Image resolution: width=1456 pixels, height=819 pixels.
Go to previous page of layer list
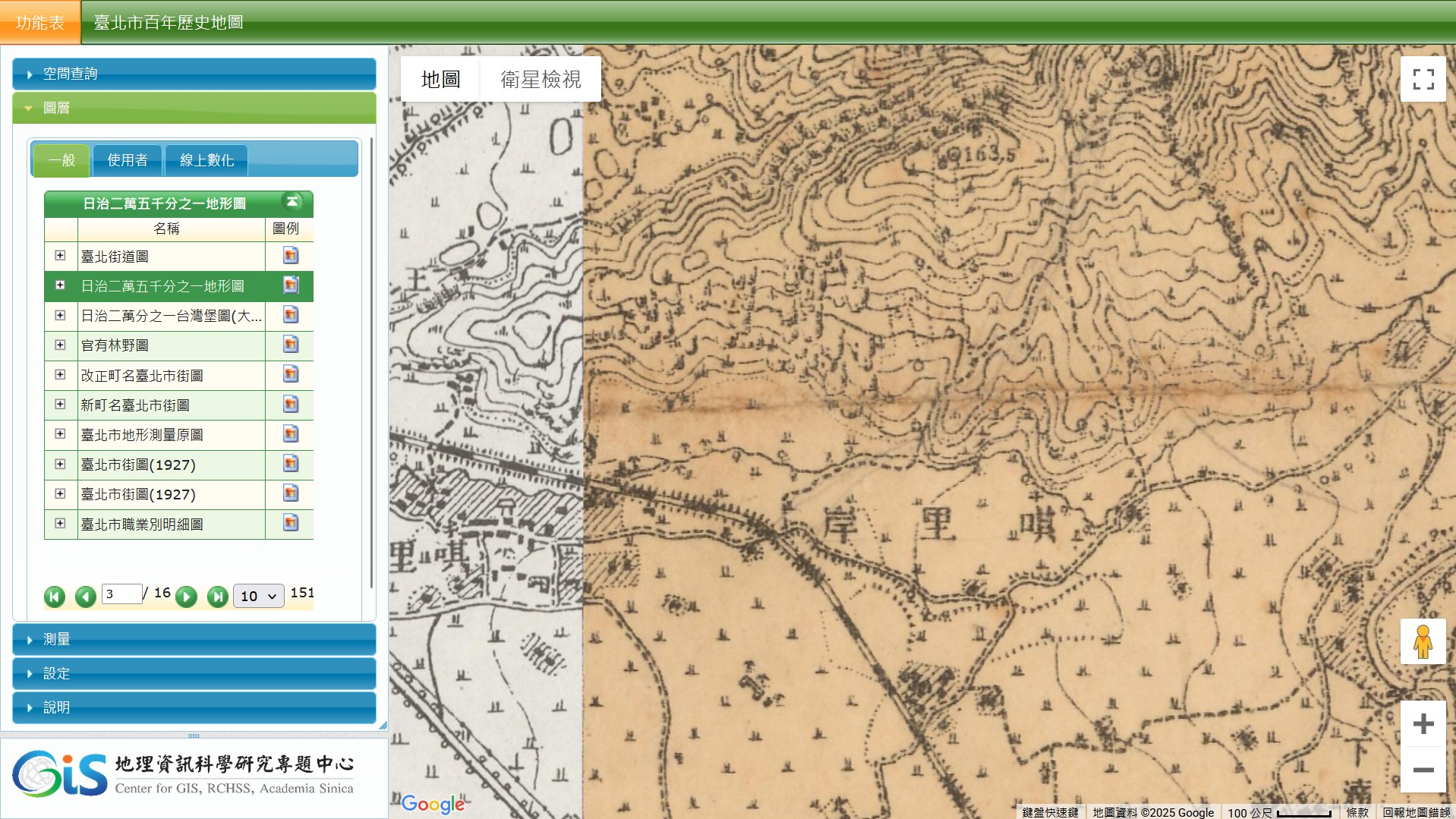(x=85, y=597)
